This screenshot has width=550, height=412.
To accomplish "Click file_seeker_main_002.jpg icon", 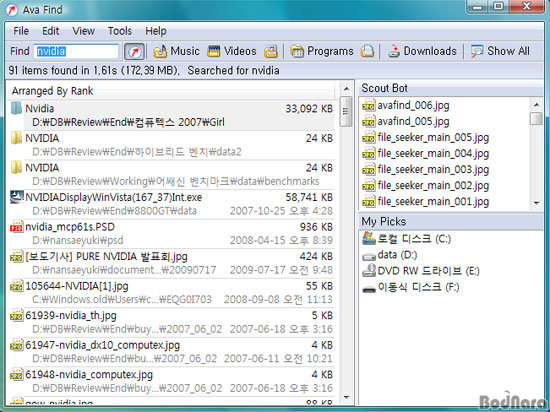I will click(x=369, y=185).
